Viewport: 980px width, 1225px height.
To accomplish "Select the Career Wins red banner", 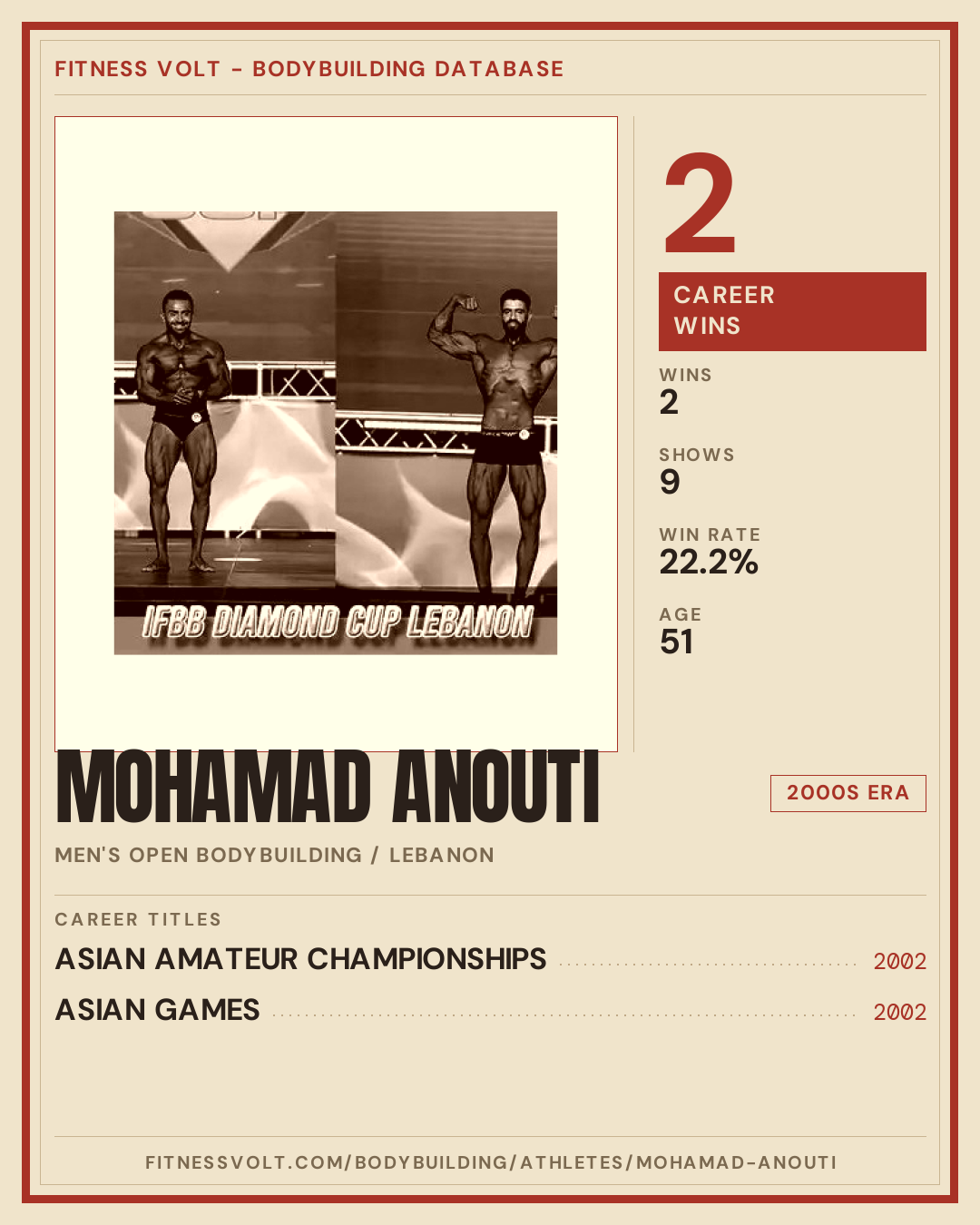I will 792,311.
